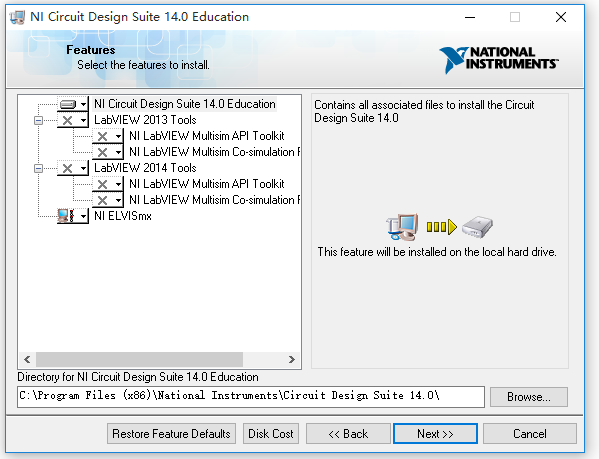Click the installer icon in the title bar
Image resolution: width=599 pixels, height=459 pixels.
(17, 17)
